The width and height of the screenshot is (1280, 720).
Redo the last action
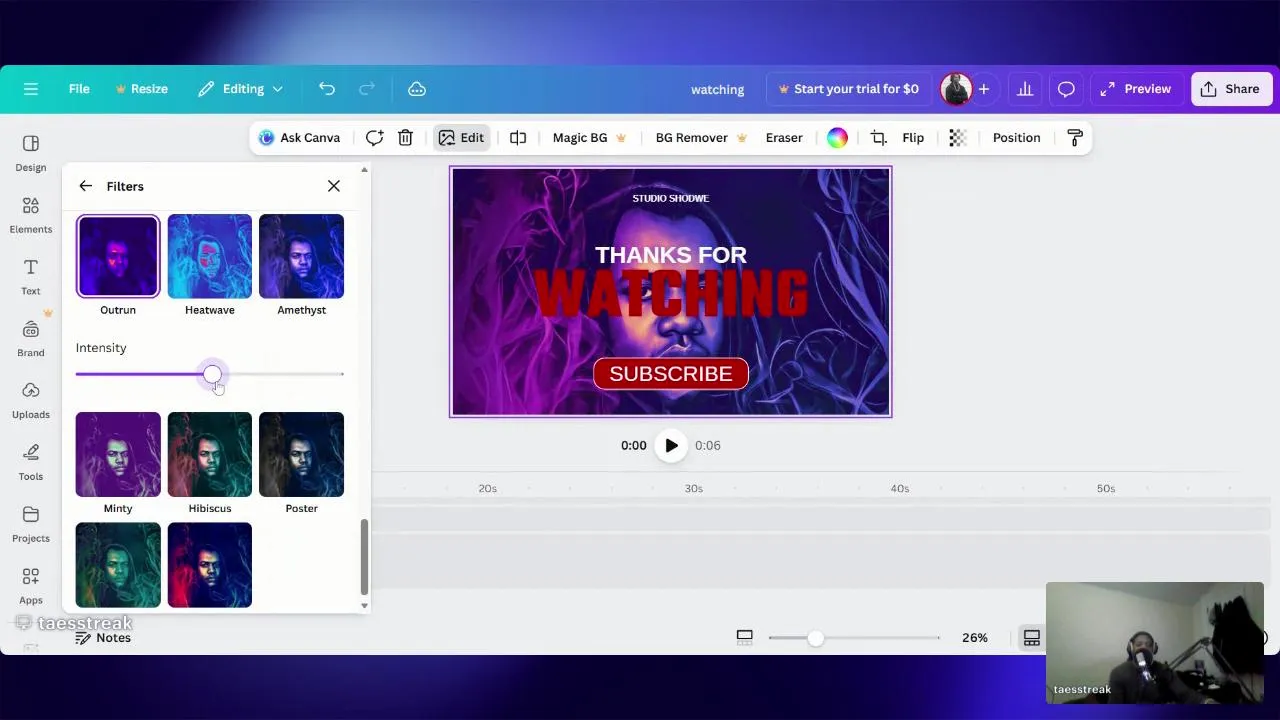pos(367,89)
